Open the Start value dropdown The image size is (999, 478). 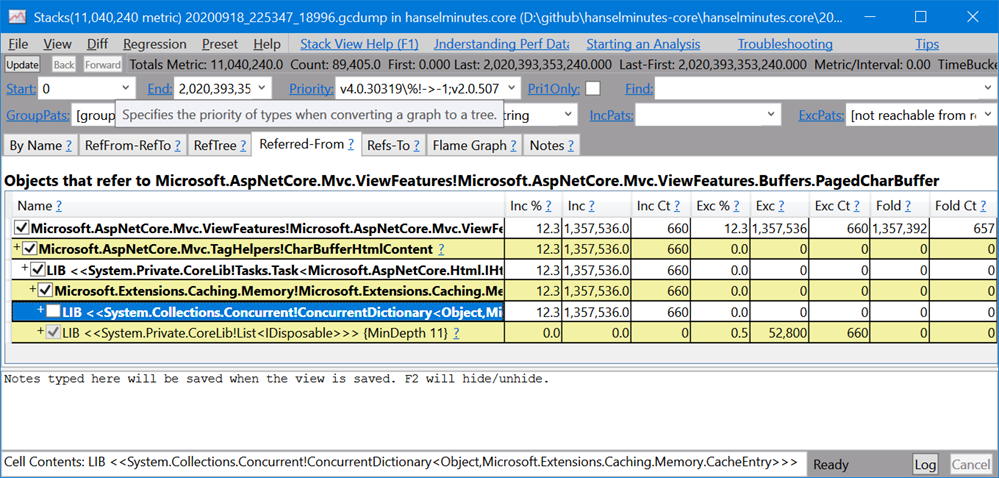click(x=125, y=89)
